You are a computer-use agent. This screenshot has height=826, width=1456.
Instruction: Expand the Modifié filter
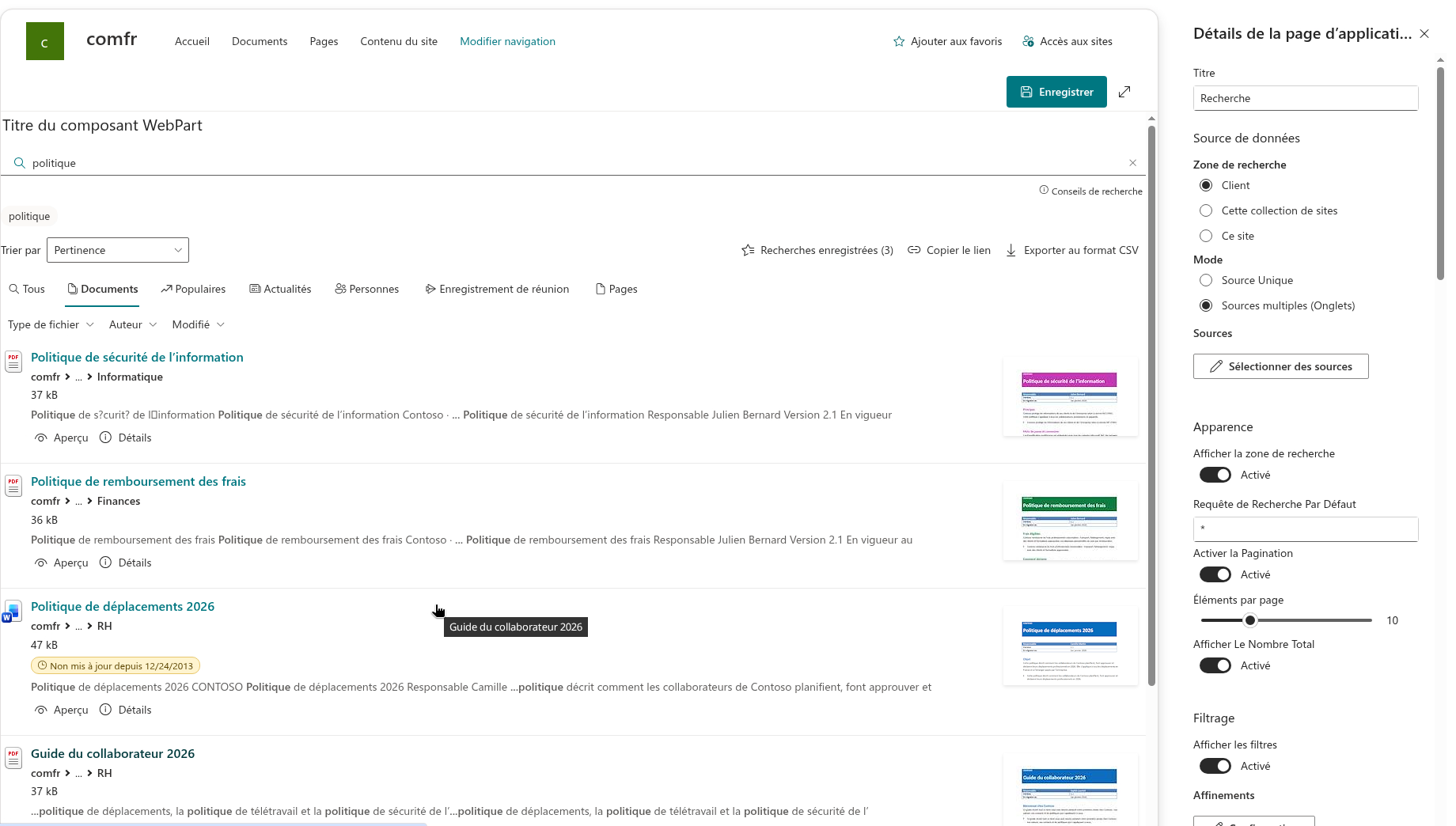[x=199, y=324]
